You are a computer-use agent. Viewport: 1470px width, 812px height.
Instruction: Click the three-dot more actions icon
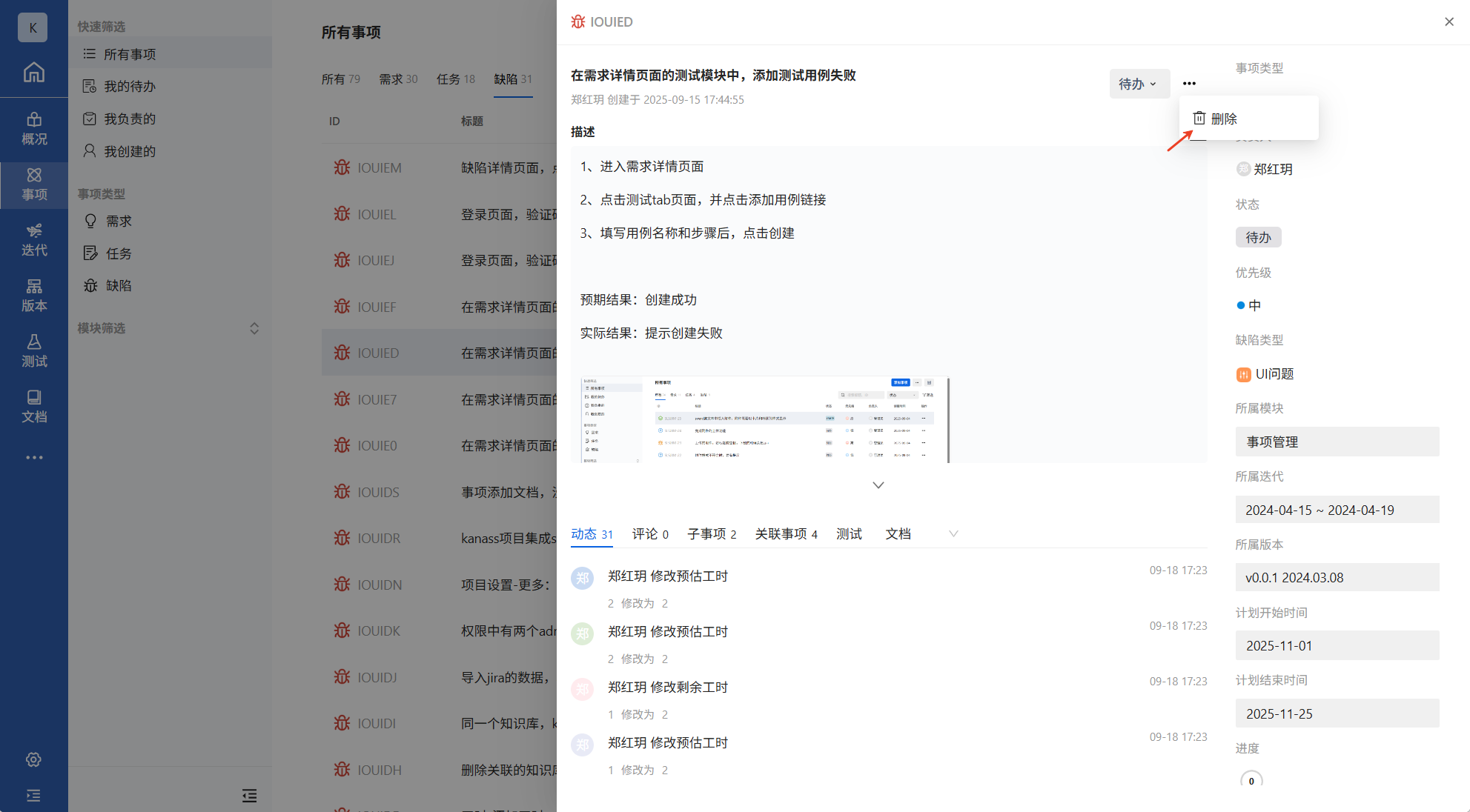click(1189, 84)
